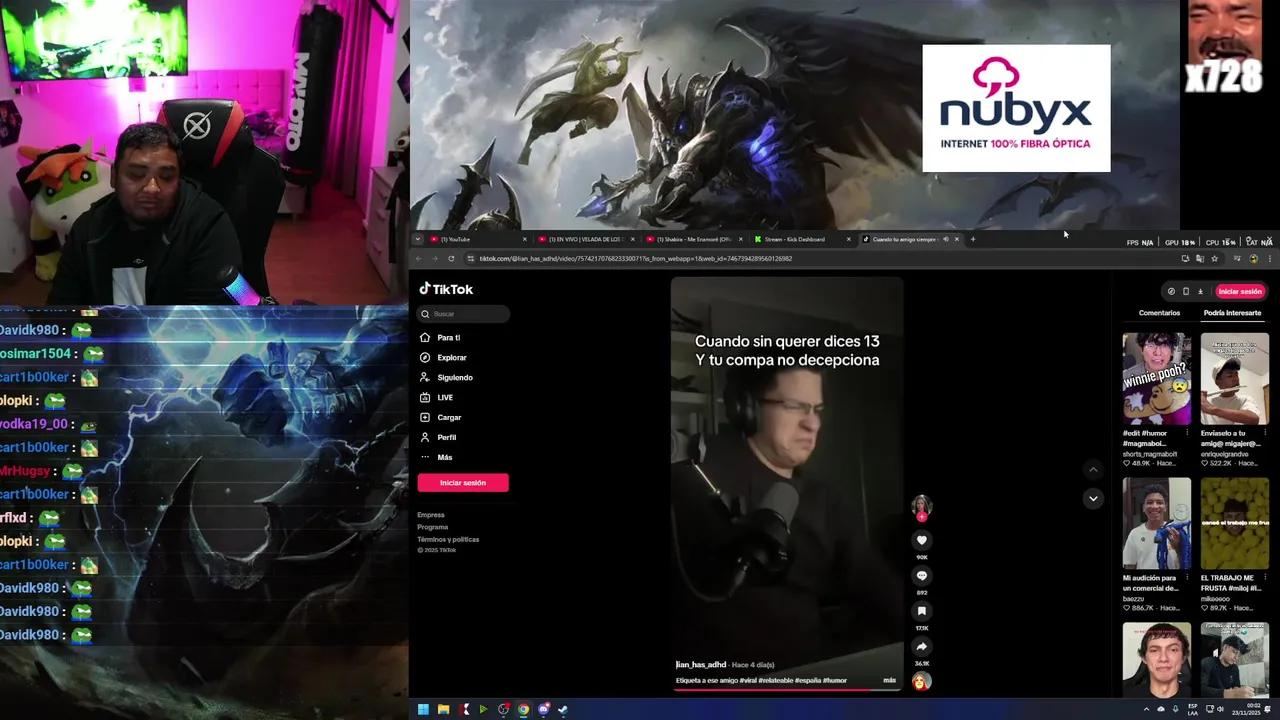1280x720 pixels.
Task: Open Steam from the taskbar
Action: tap(563, 710)
